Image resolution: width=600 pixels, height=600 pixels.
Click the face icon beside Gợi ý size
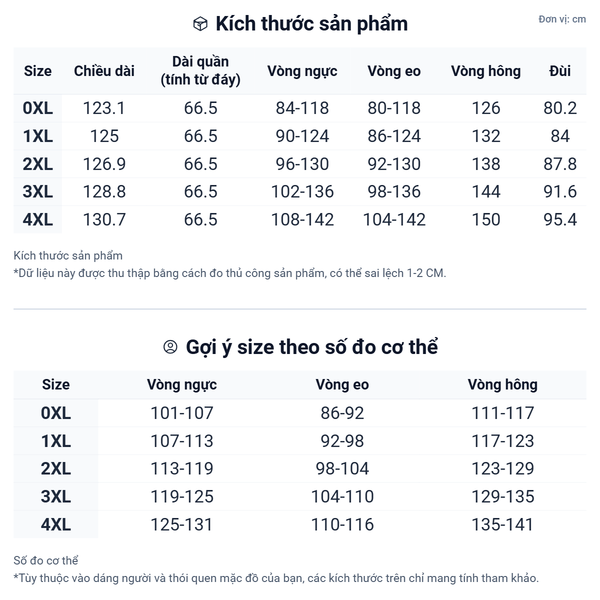pos(170,347)
